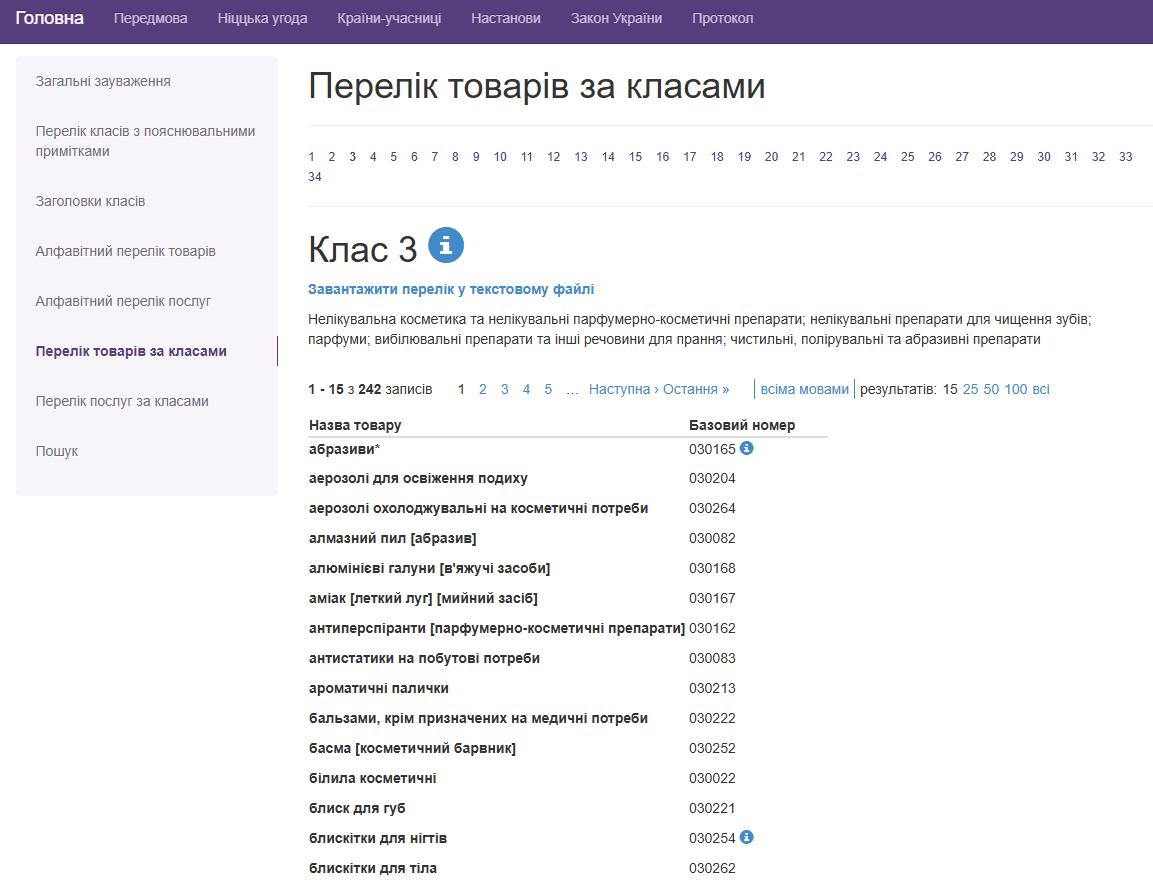Screen dimensions: 1153x896
Task: Click Пошук in the sidebar
Action: (57, 451)
